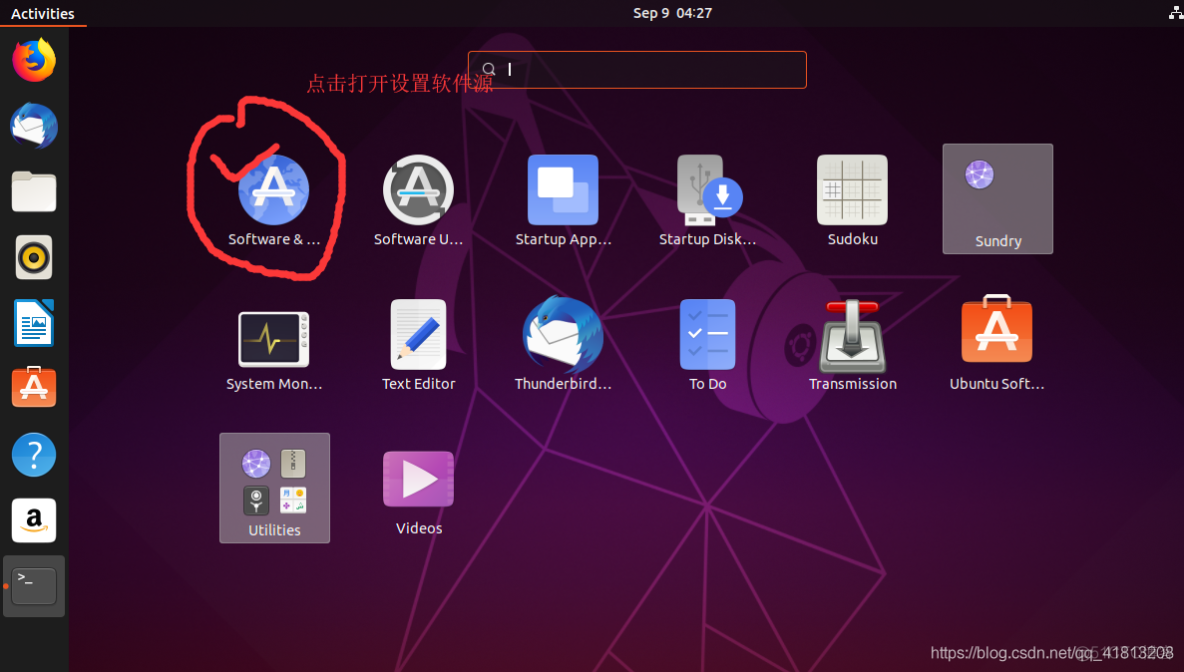Launch Software Updater
1184x672 pixels.
click(x=418, y=190)
